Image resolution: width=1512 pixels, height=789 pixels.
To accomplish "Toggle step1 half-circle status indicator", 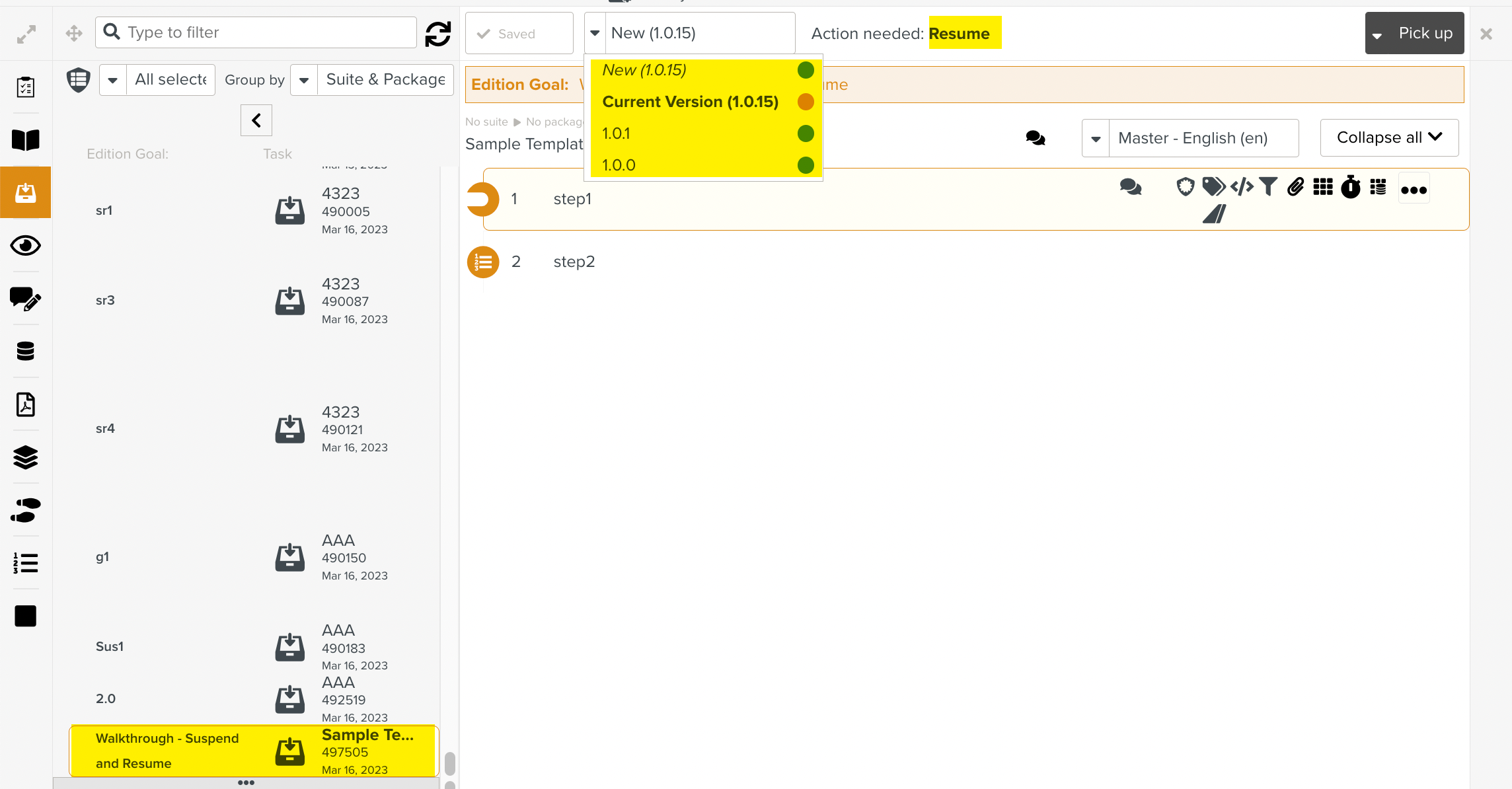I will click(482, 199).
